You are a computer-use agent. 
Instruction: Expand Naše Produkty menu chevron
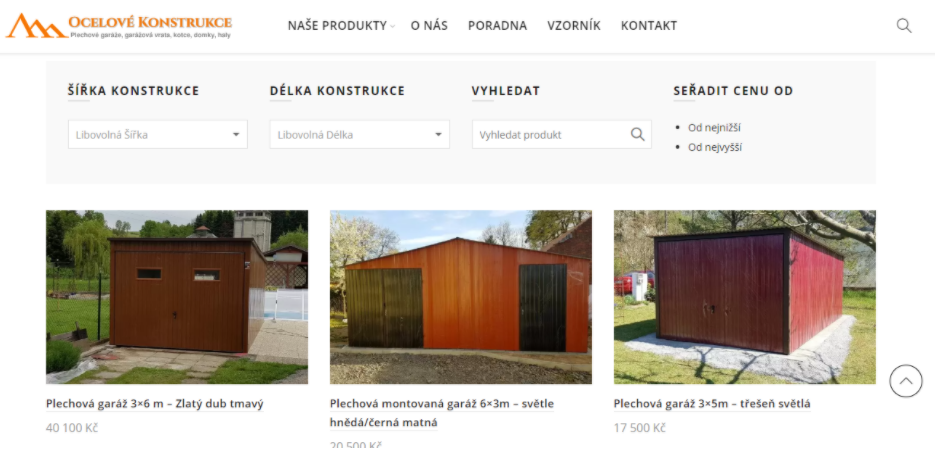click(x=392, y=26)
